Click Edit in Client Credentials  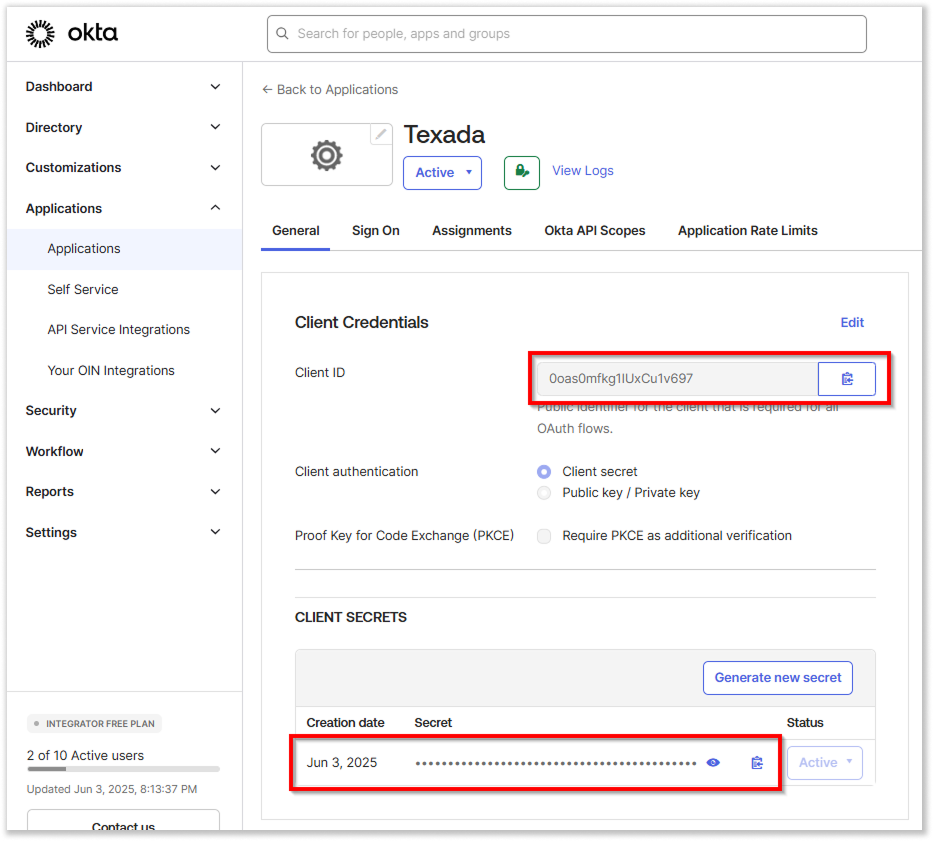tap(852, 322)
